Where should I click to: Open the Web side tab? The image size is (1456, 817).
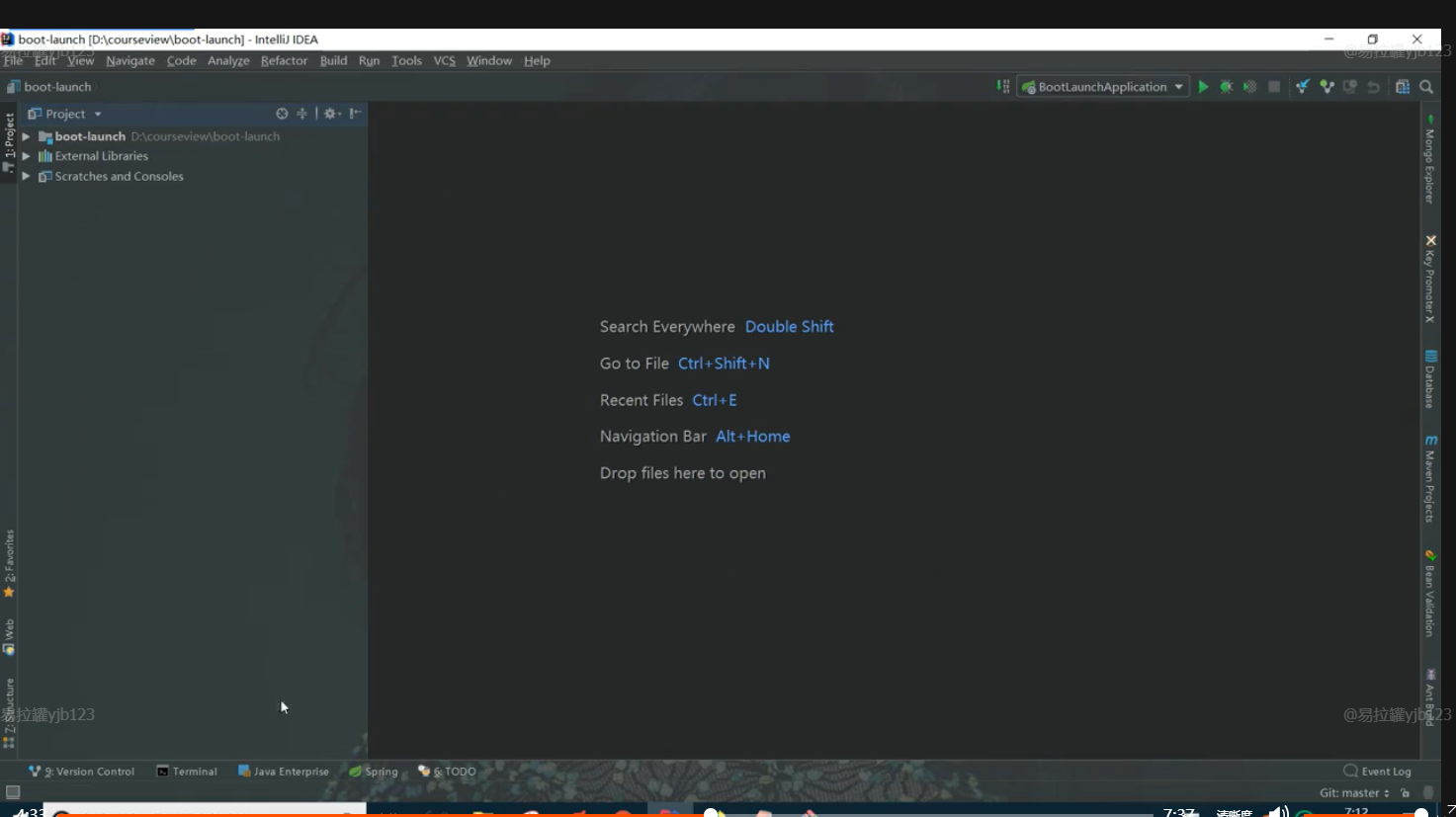pos(9,637)
